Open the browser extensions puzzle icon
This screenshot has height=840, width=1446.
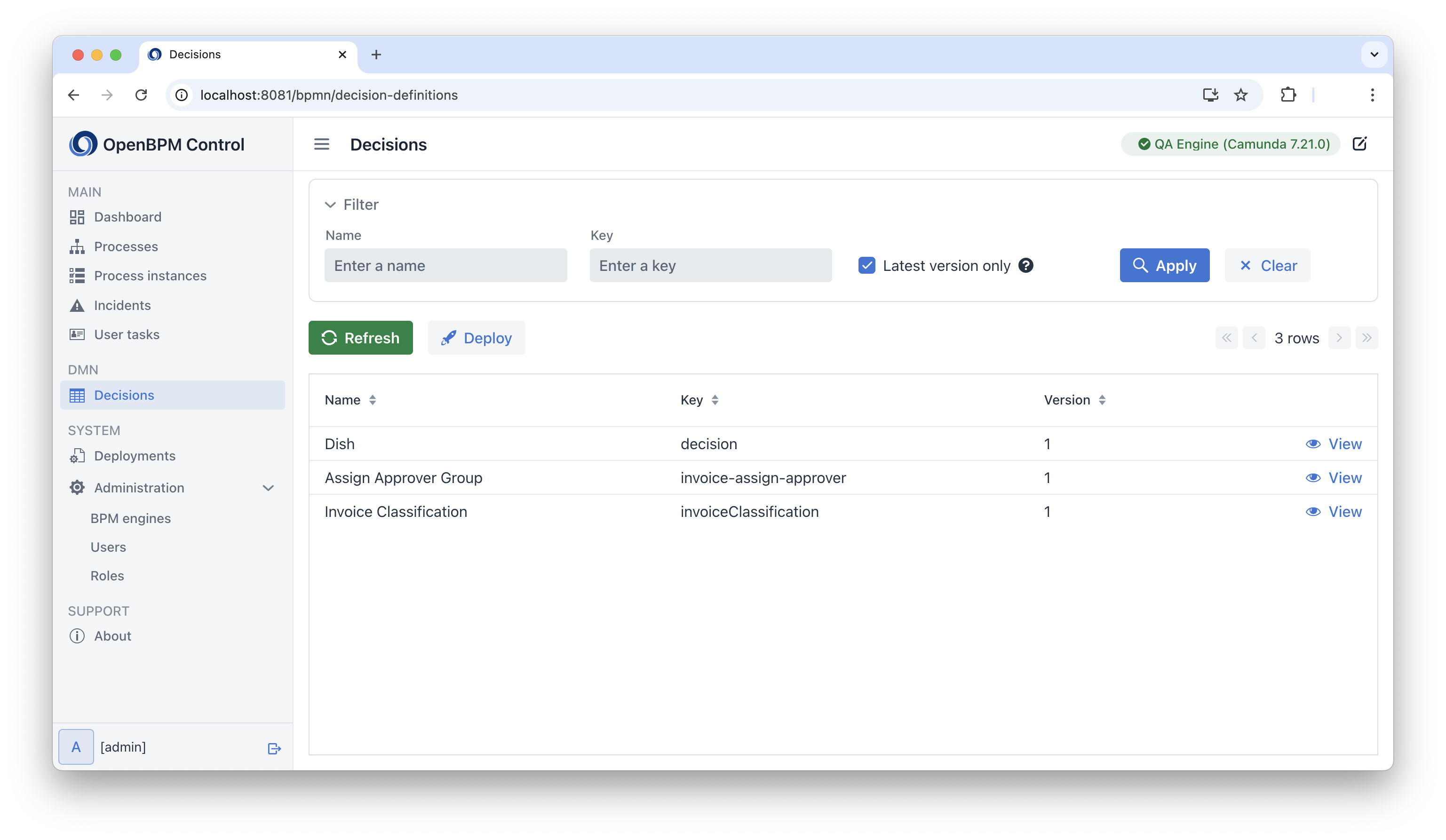tap(1288, 95)
